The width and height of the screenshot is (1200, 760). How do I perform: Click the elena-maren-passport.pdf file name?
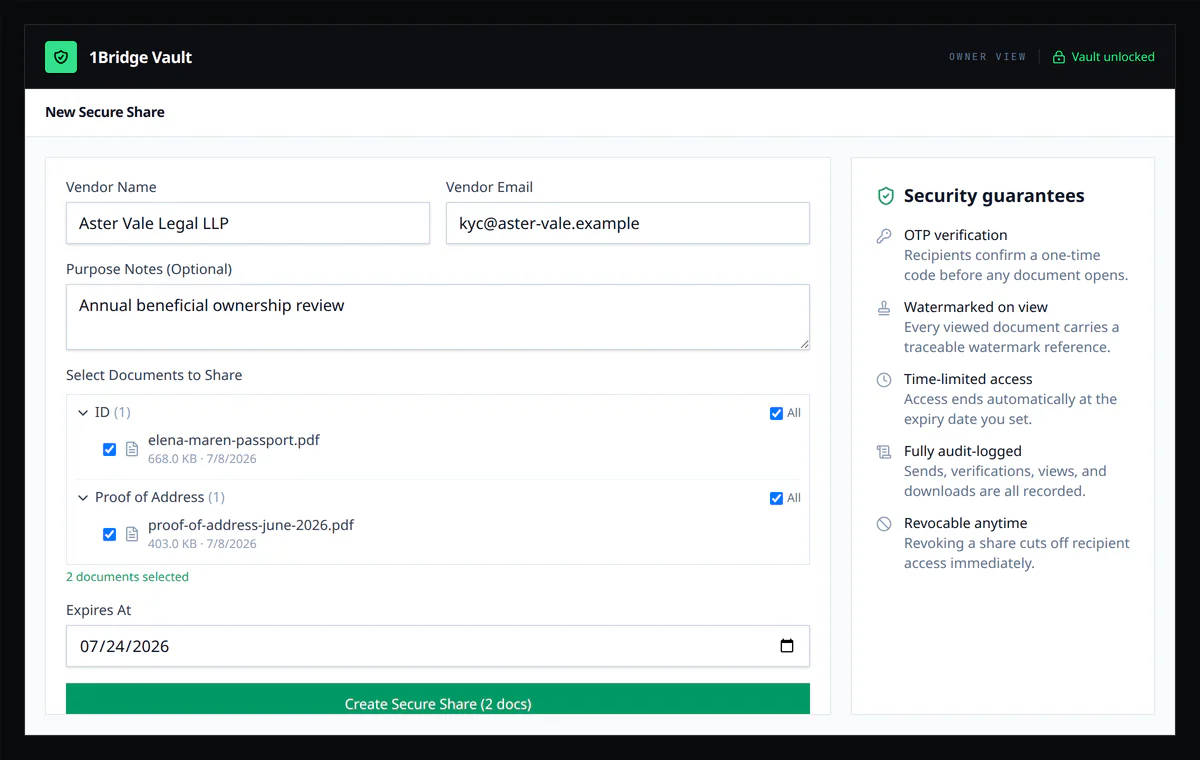pos(234,440)
